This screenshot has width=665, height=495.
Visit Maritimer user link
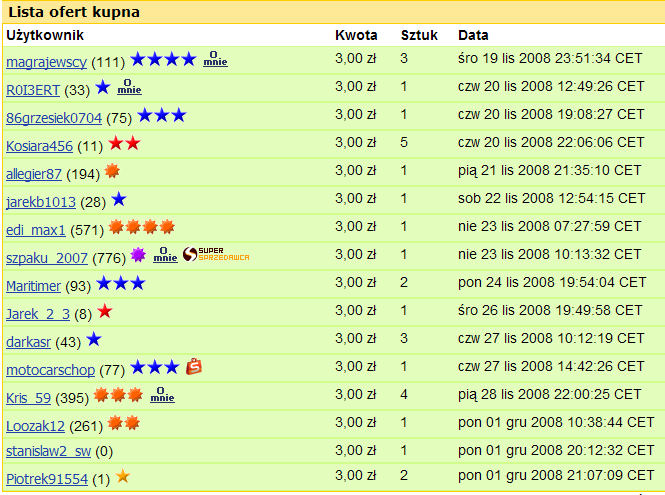[34, 286]
